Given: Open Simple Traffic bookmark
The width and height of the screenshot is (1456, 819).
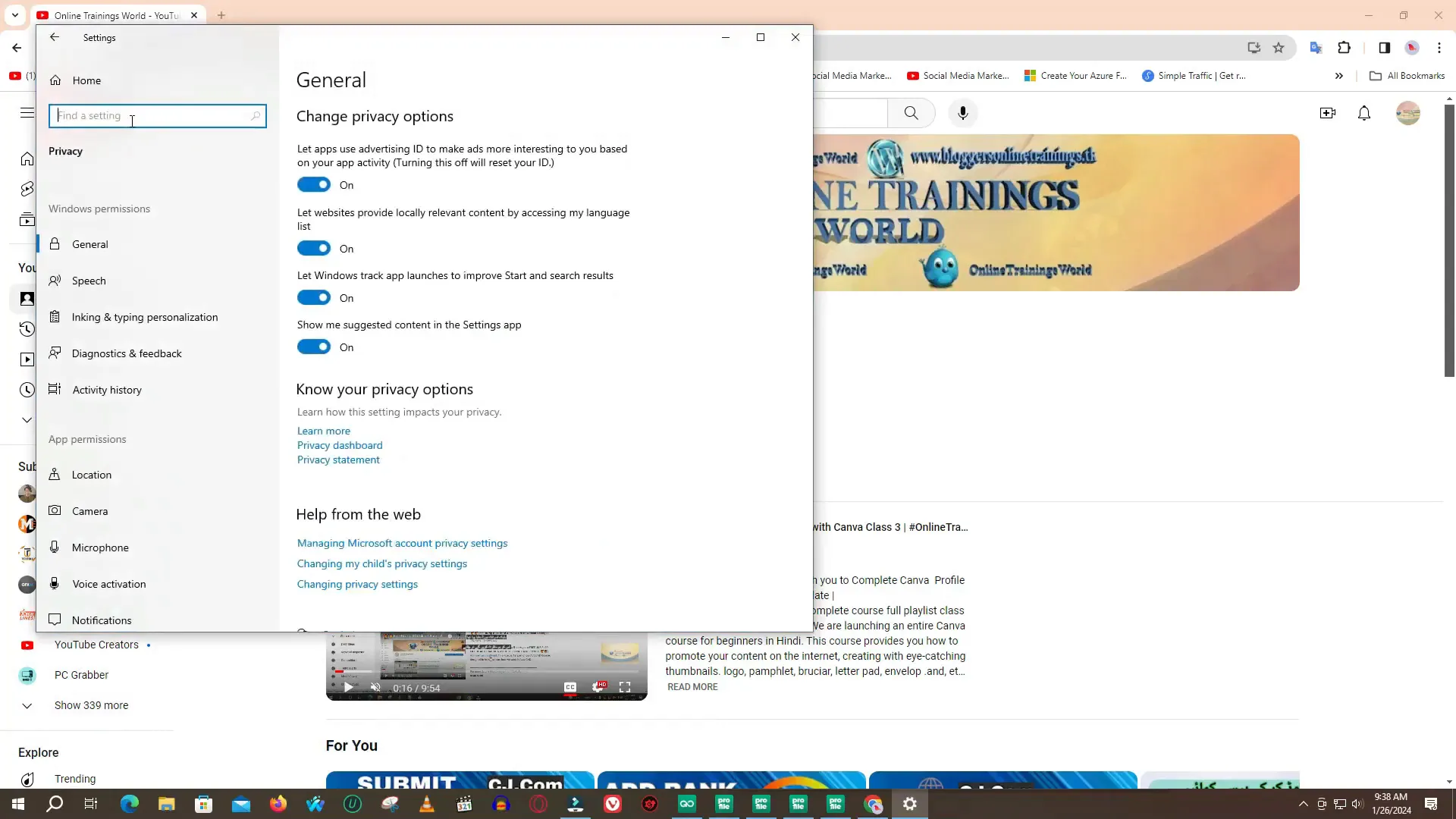Looking at the screenshot, I should point(1194,76).
